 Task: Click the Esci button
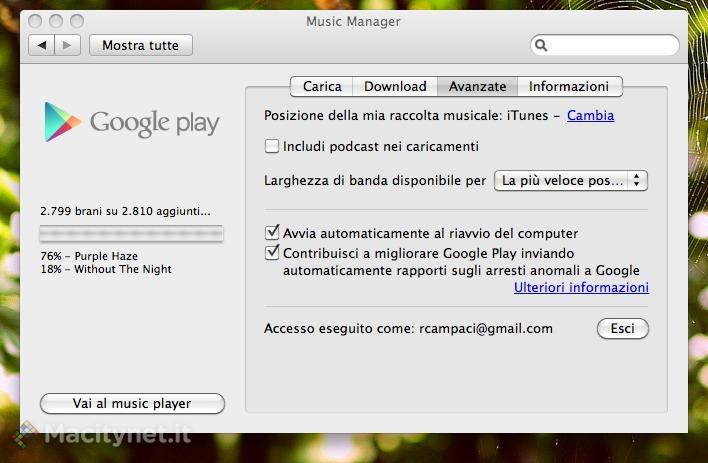tap(623, 328)
